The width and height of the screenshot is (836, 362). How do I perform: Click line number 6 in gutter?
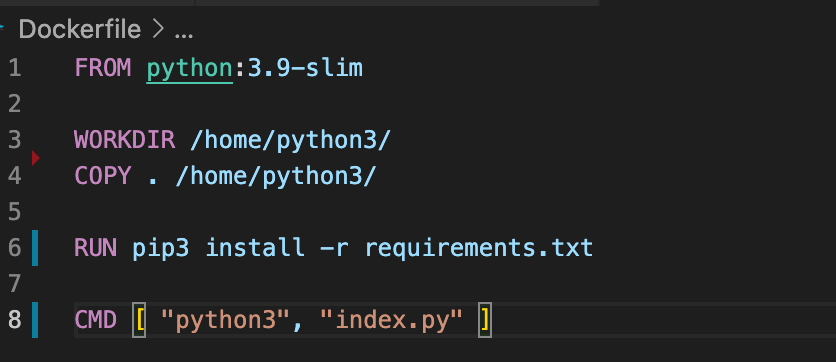tap(15, 247)
